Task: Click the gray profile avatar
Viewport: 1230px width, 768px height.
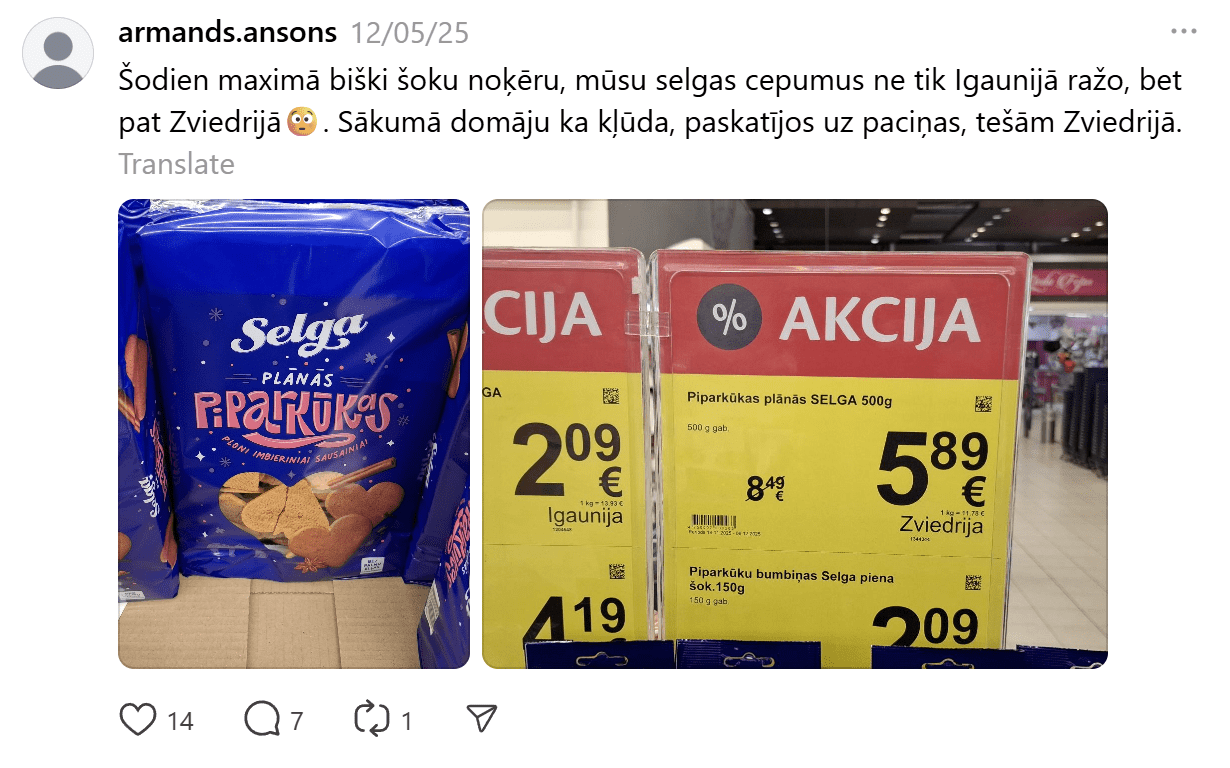Action: (58, 53)
